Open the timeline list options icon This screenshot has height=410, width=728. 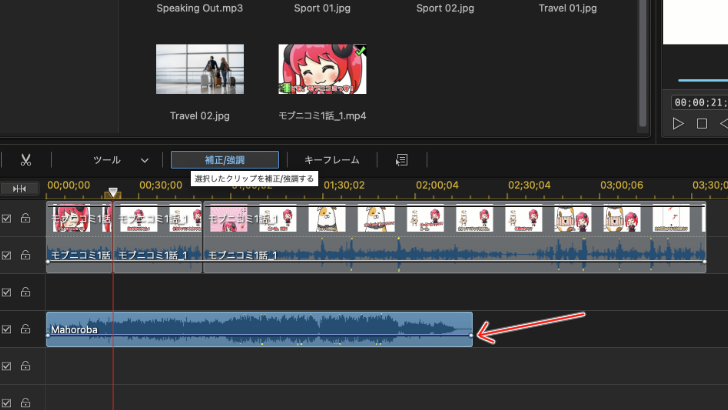[402, 160]
